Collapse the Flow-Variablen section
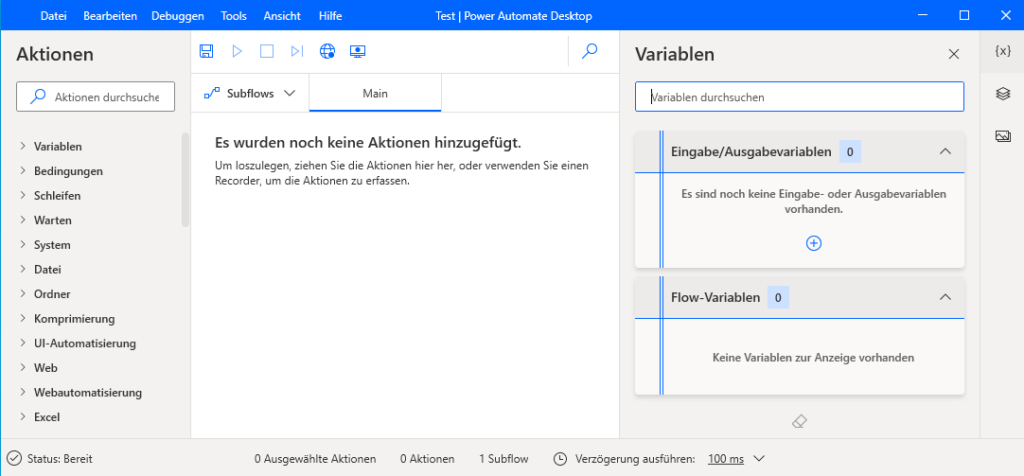The image size is (1024, 476). (x=944, y=298)
